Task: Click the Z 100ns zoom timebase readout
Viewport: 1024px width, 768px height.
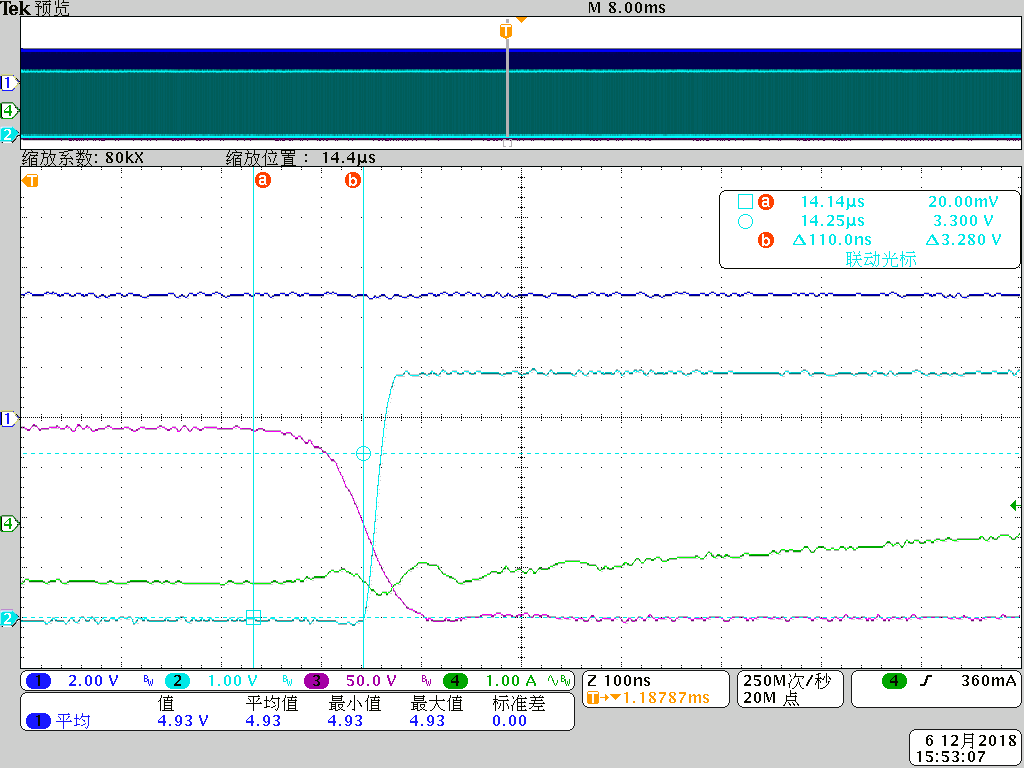Action: tap(619, 680)
